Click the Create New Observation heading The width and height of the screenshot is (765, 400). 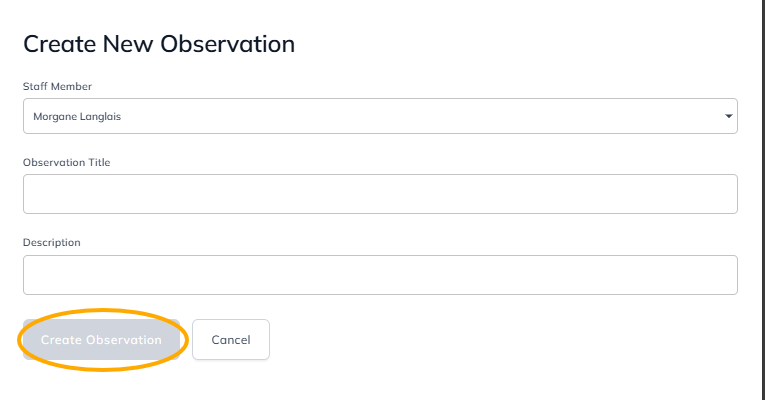tap(159, 44)
